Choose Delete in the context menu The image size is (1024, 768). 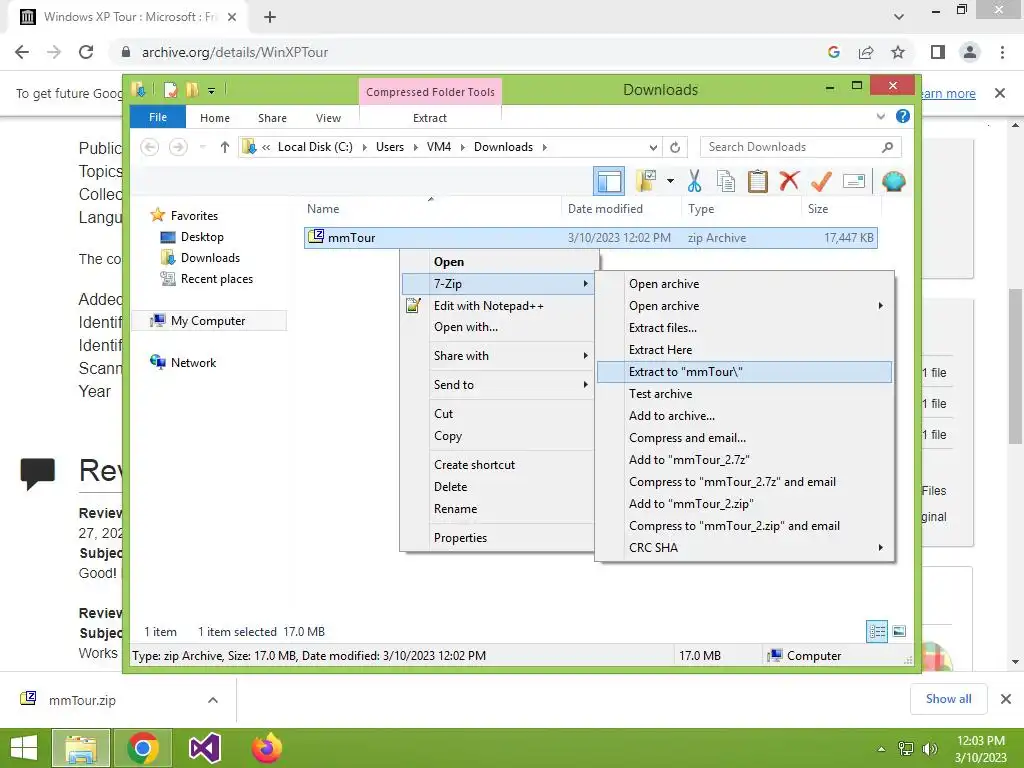coord(498,487)
